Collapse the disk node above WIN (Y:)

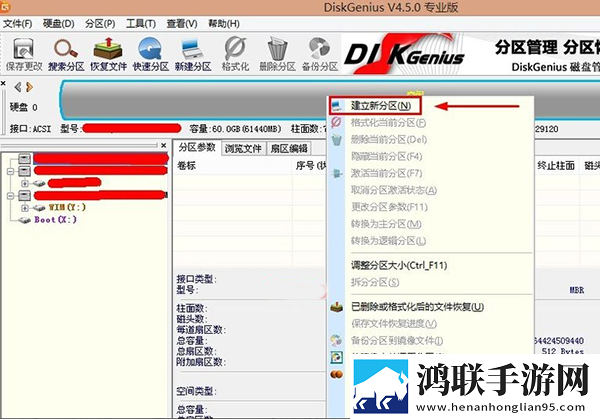[11, 196]
